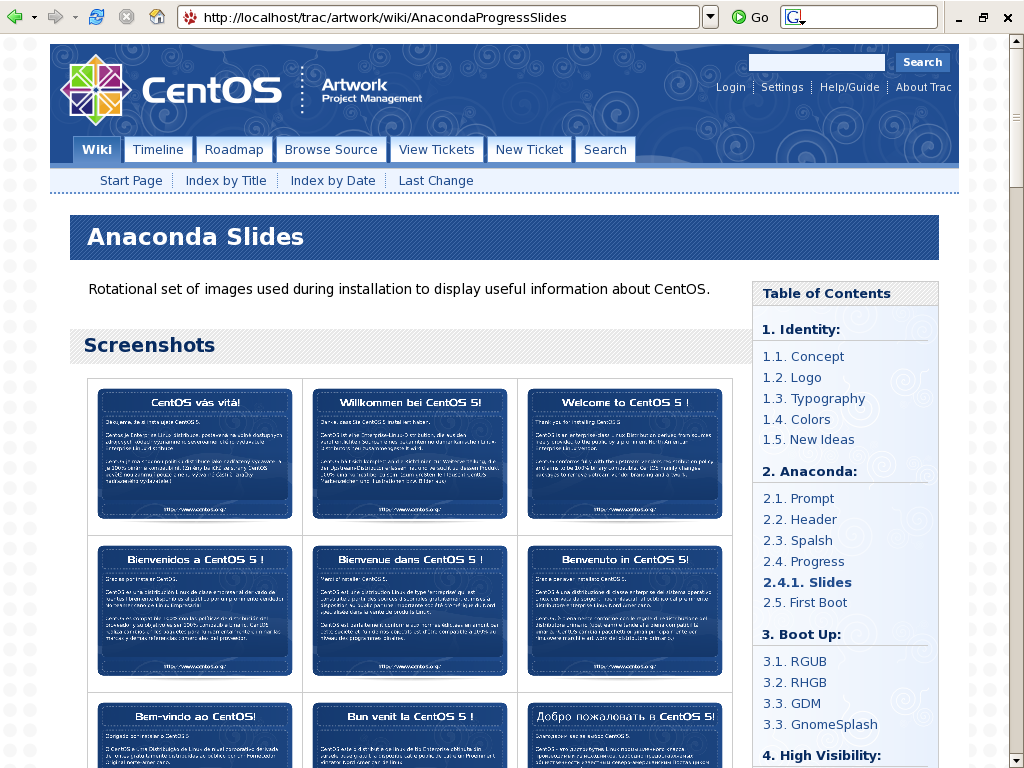Click the '1. Identity:' contents heading
1024x768 pixels.
pos(801,329)
